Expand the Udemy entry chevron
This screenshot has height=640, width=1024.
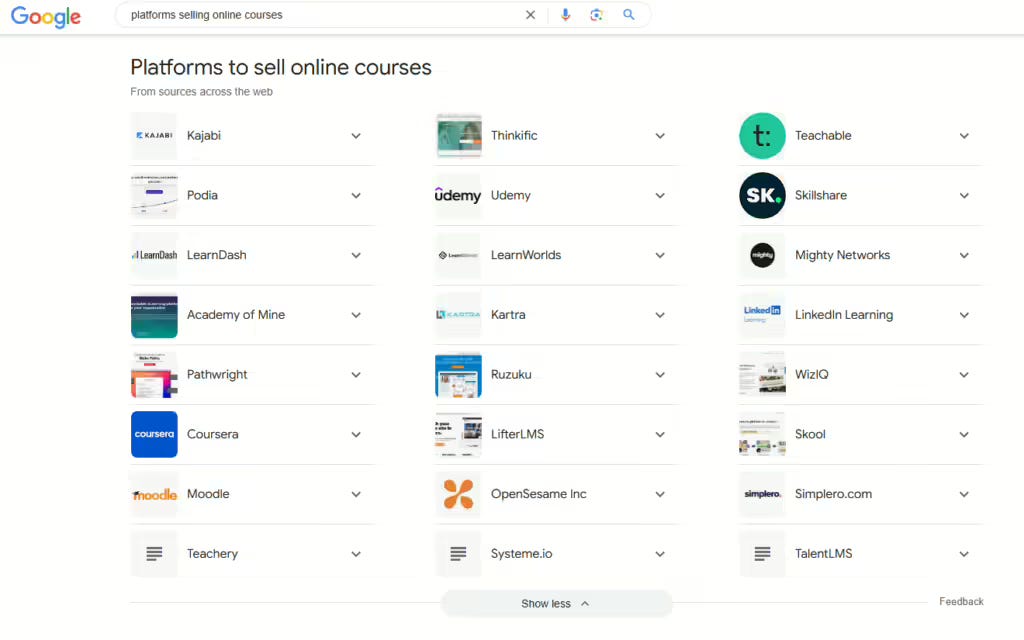660,195
